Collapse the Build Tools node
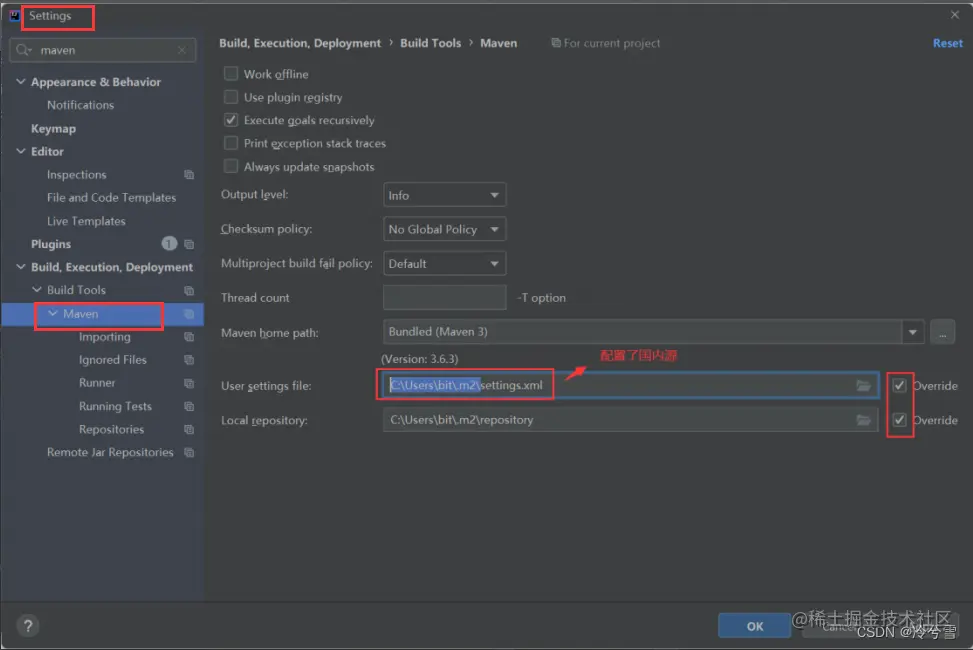The height and width of the screenshot is (650, 973). [37, 290]
